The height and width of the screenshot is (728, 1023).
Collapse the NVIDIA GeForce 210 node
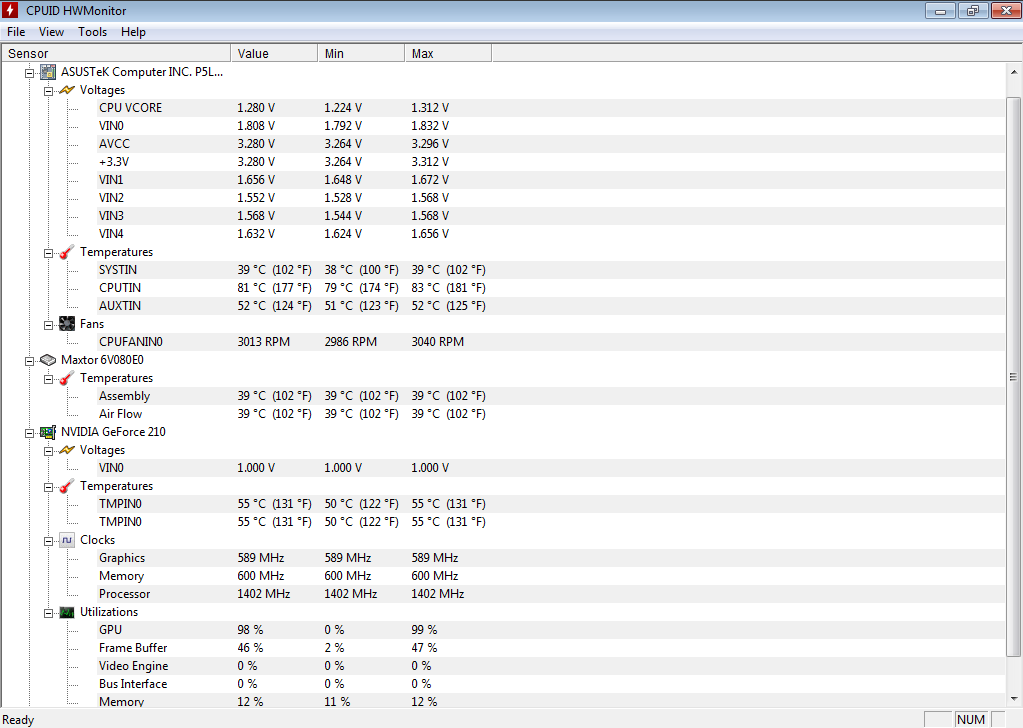click(29, 433)
